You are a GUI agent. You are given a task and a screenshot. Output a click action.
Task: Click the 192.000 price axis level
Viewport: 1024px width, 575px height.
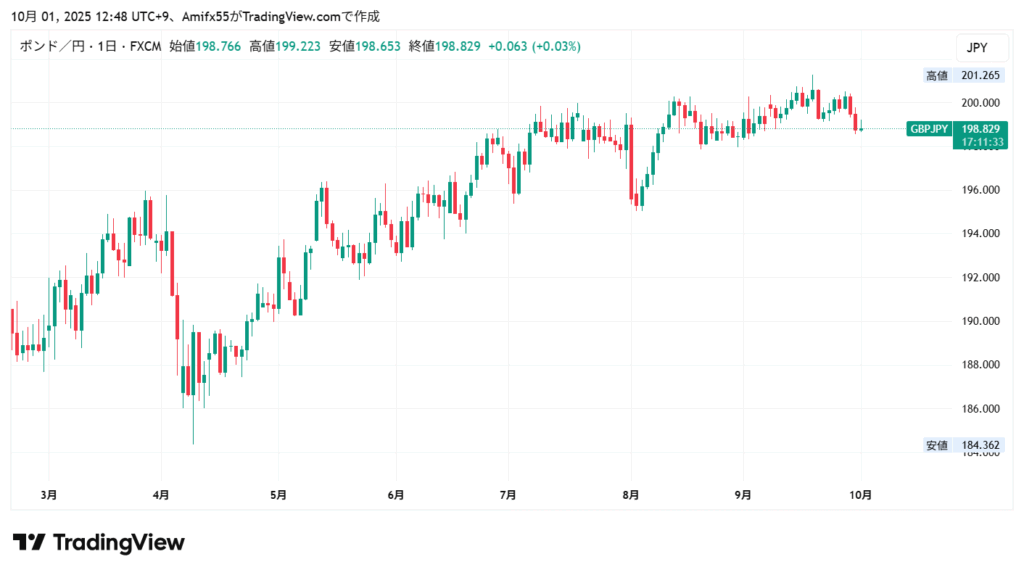(x=980, y=277)
